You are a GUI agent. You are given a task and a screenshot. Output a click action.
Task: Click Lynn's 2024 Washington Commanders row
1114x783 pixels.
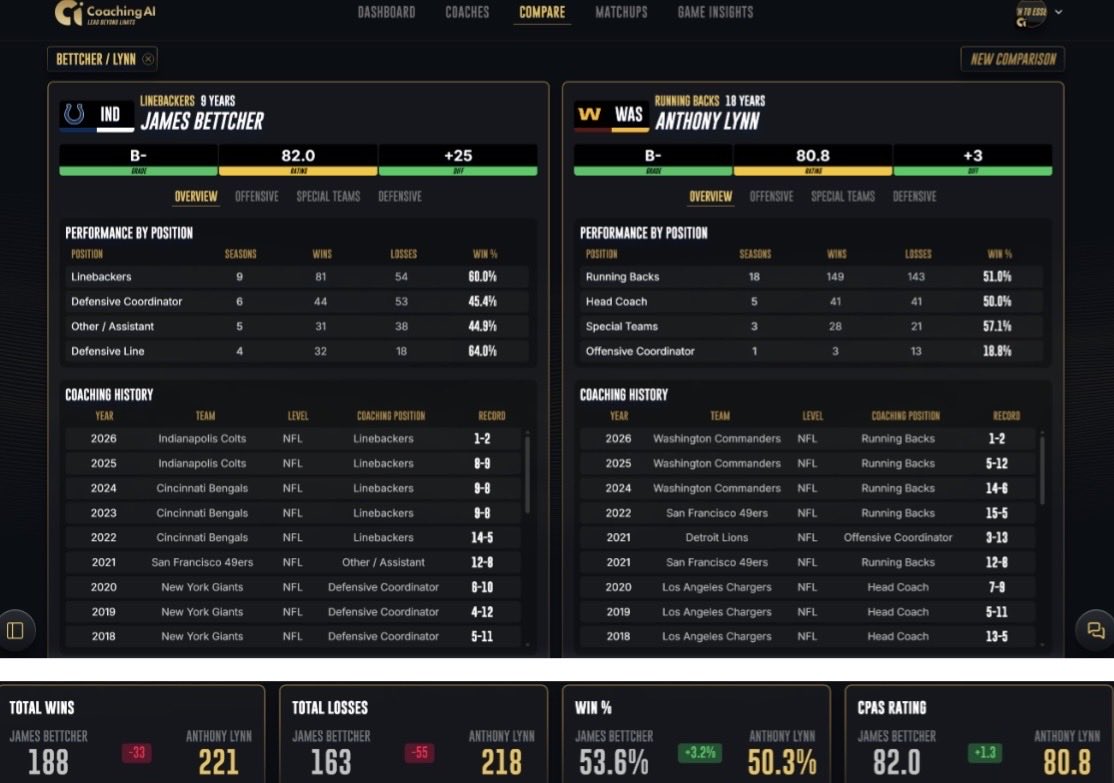808,488
